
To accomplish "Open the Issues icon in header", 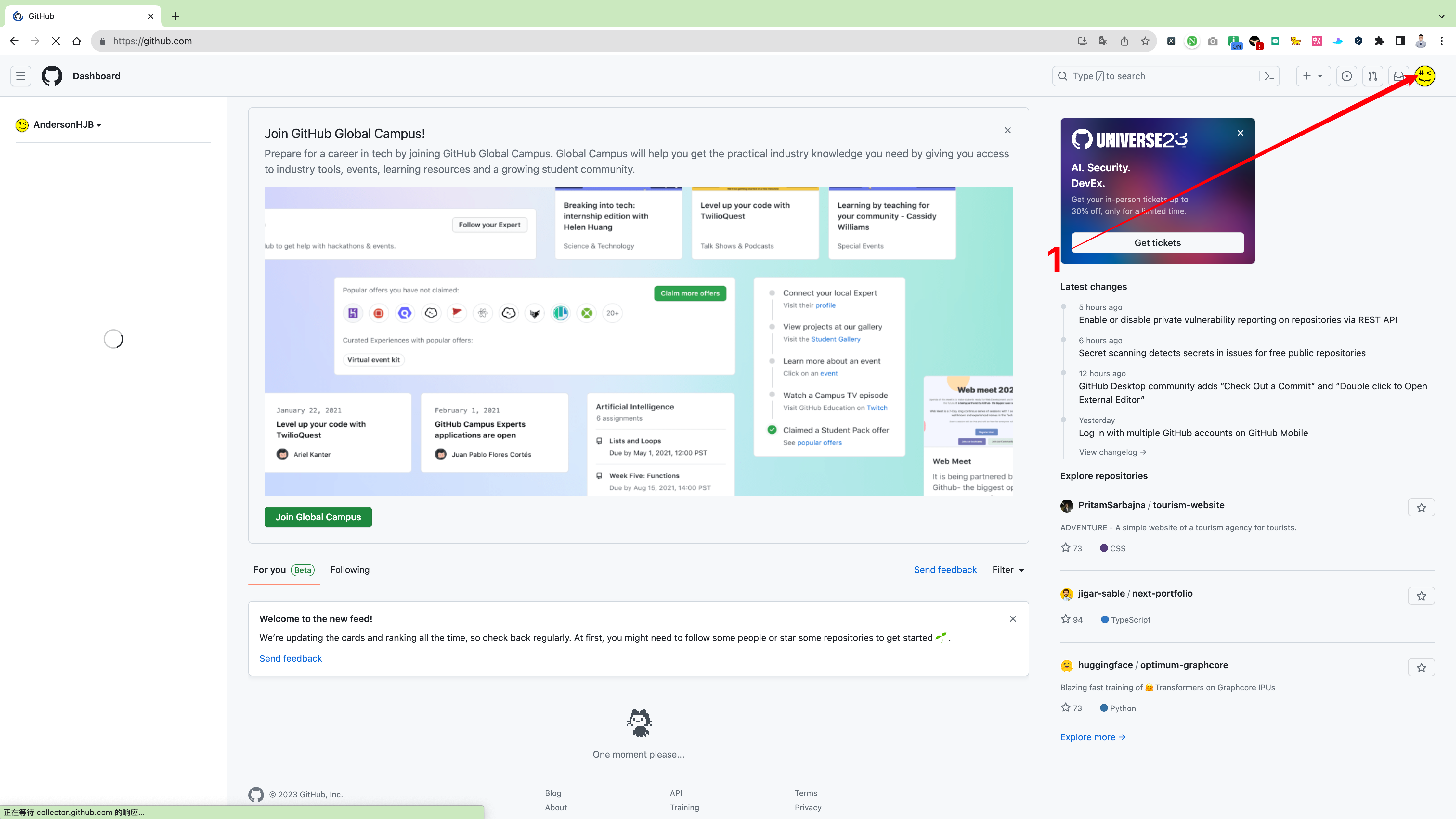I will tap(1347, 76).
